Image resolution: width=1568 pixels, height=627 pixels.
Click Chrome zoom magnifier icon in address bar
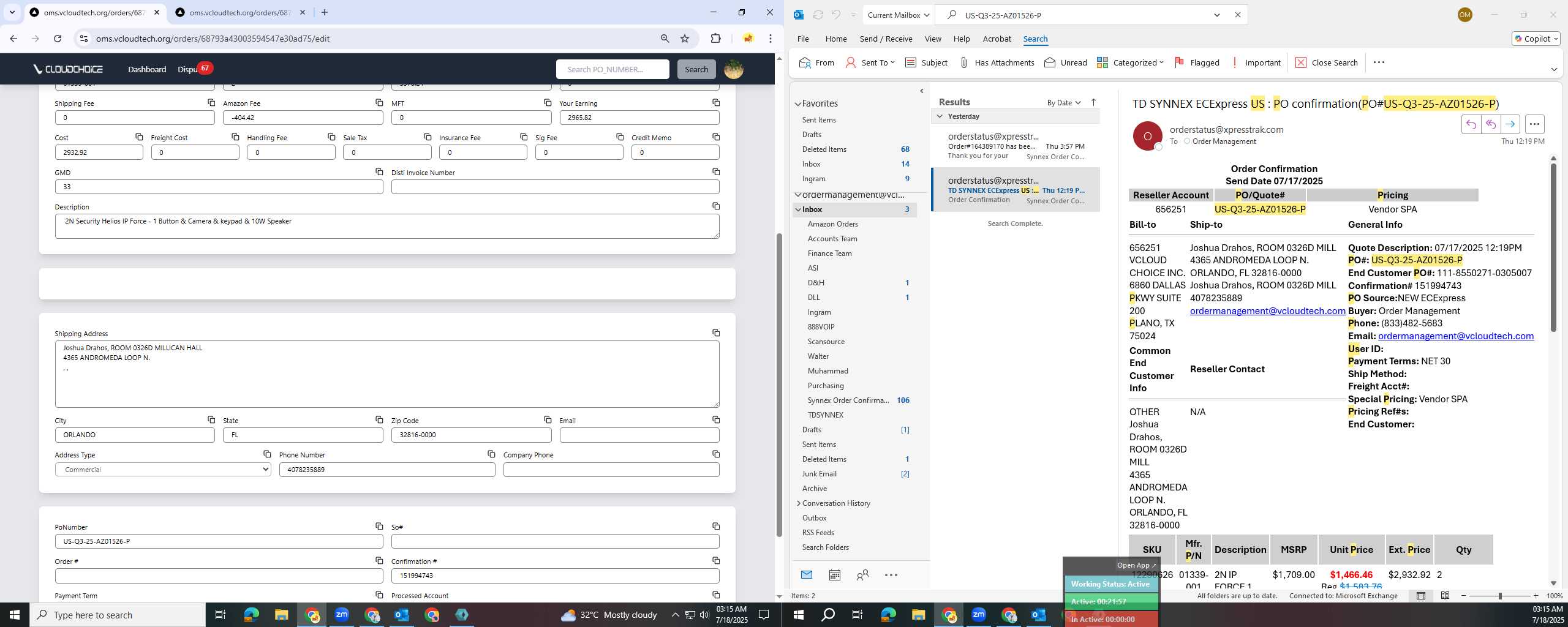pos(665,39)
